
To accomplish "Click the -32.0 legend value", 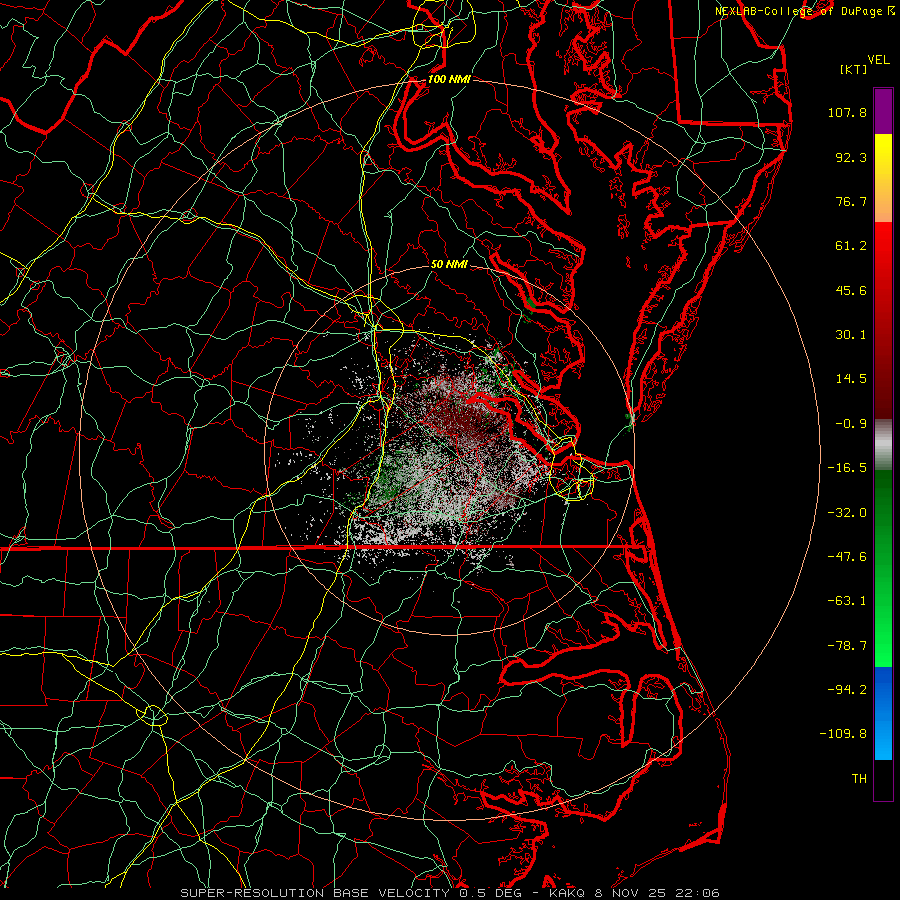I will pyautogui.click(x=847, y=513).
